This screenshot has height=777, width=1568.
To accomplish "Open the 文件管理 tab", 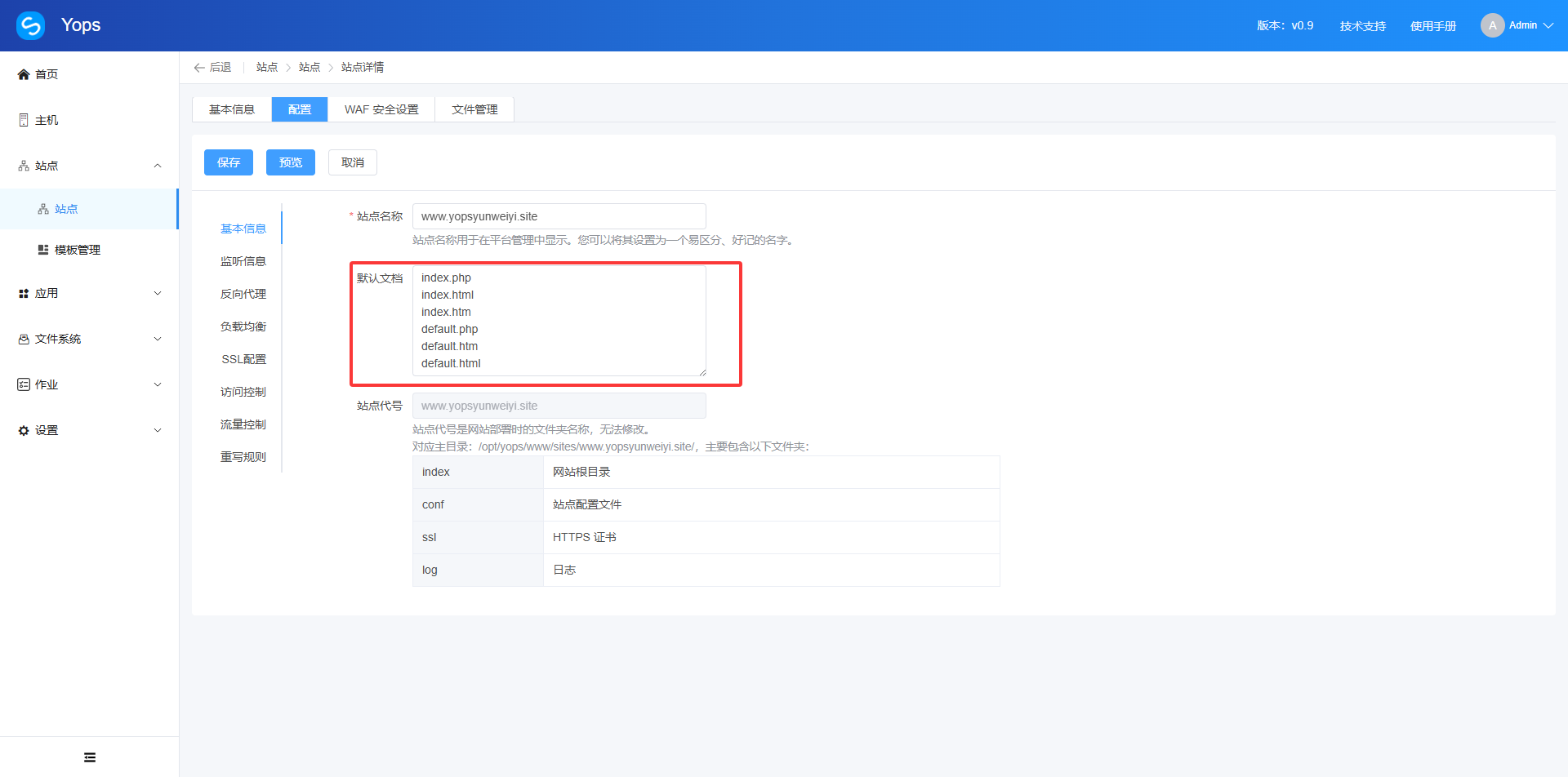I will 474,109.
